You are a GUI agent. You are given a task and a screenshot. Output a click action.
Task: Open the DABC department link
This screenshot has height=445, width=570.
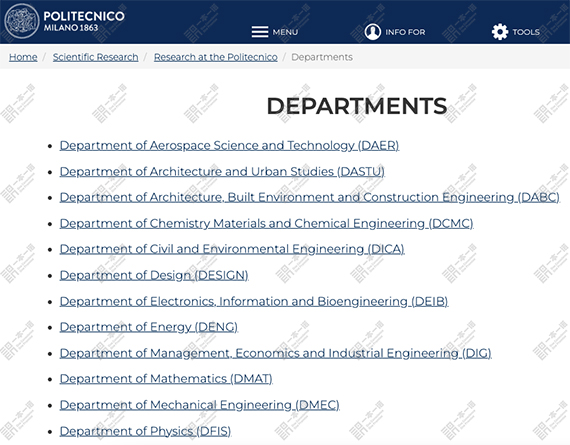point(310,197)
